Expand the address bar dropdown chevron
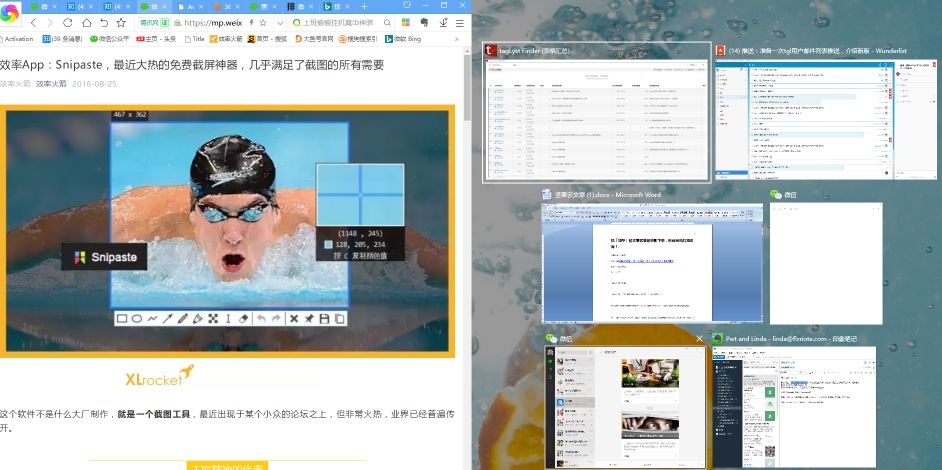 [279, 23]
